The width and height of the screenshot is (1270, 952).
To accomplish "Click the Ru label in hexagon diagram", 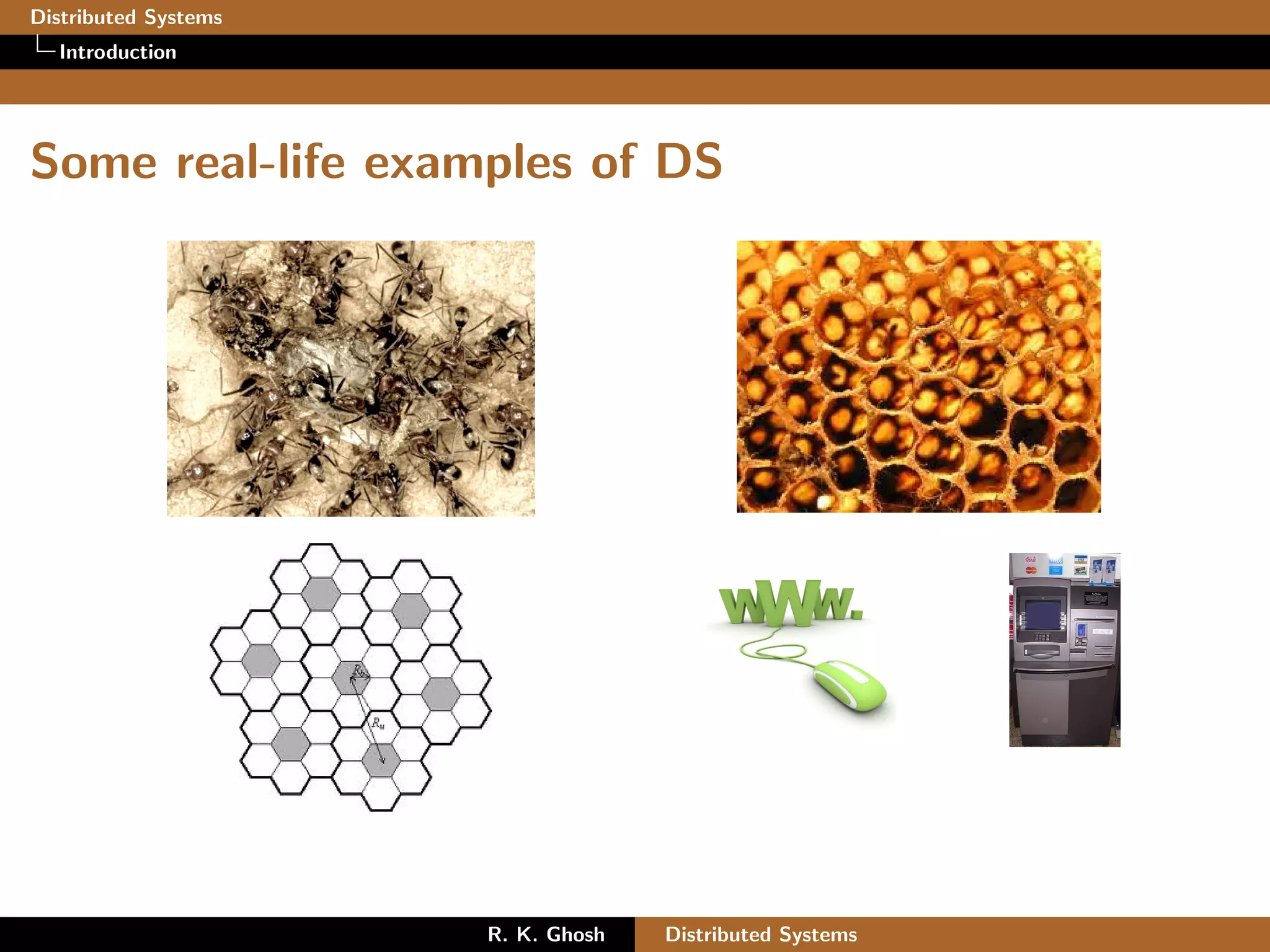I will pyautogui.click(x=378, y=723).
